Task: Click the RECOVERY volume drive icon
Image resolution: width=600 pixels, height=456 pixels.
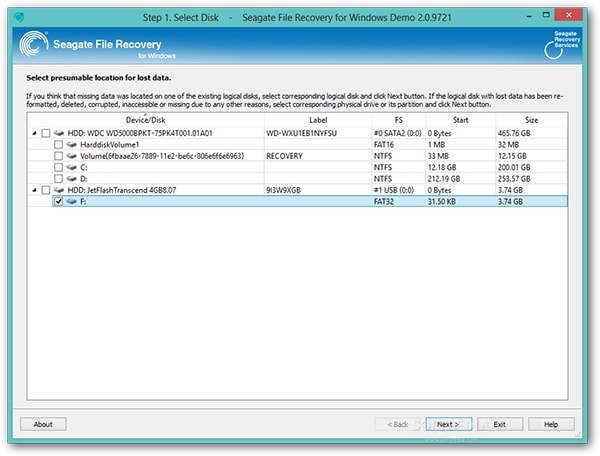Action: point(72,156)
